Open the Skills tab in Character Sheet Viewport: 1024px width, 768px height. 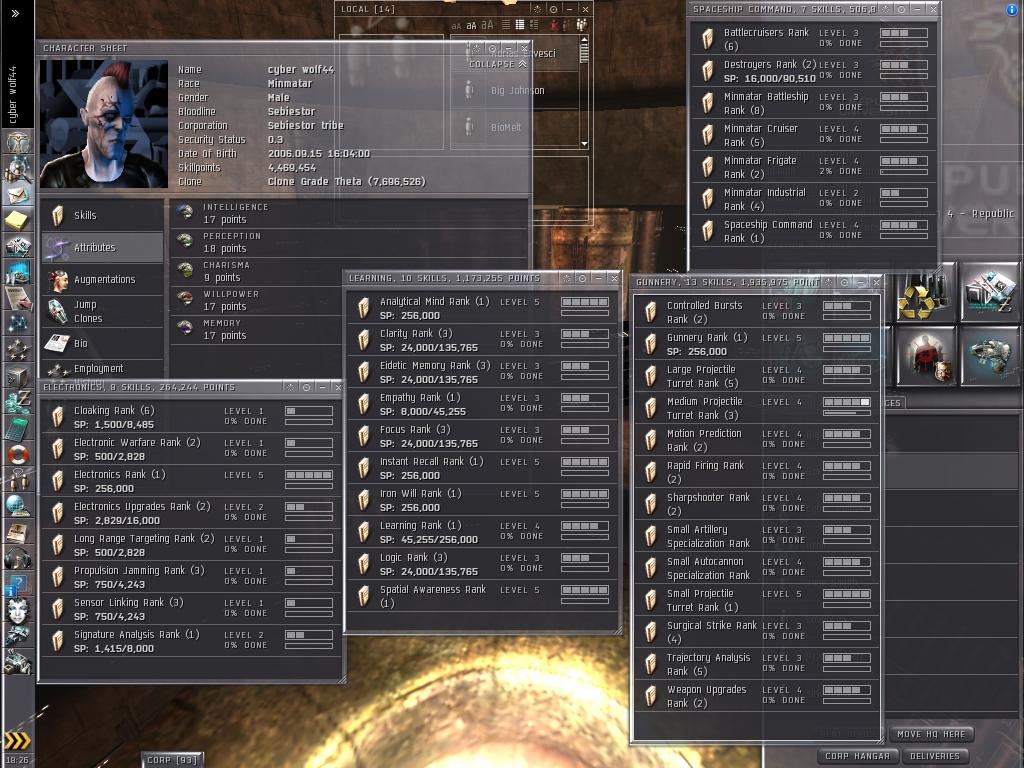pyautogui.click(x=103, y=216)
